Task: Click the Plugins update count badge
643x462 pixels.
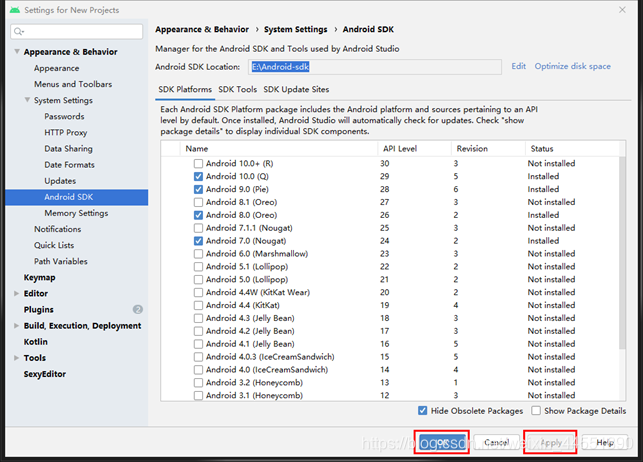Action: [138, 310]
